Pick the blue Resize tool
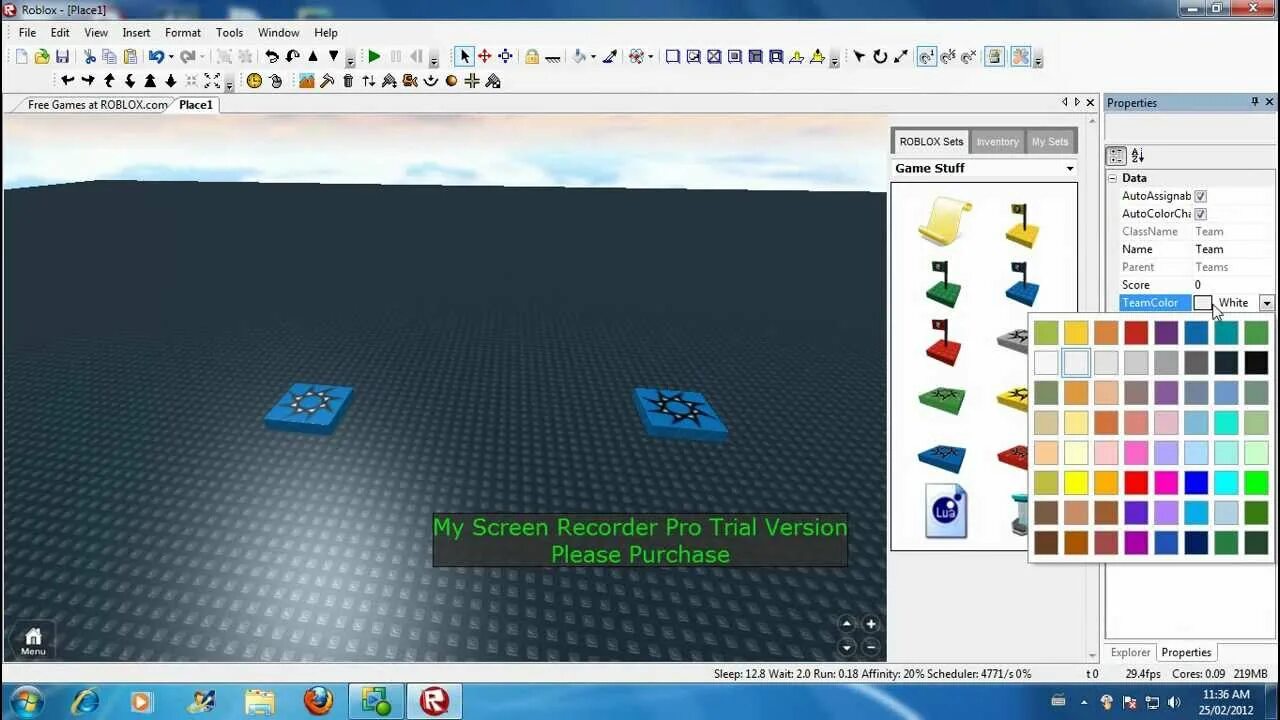The height and width of the screenshot is (720, 1280). coord(506,57)
